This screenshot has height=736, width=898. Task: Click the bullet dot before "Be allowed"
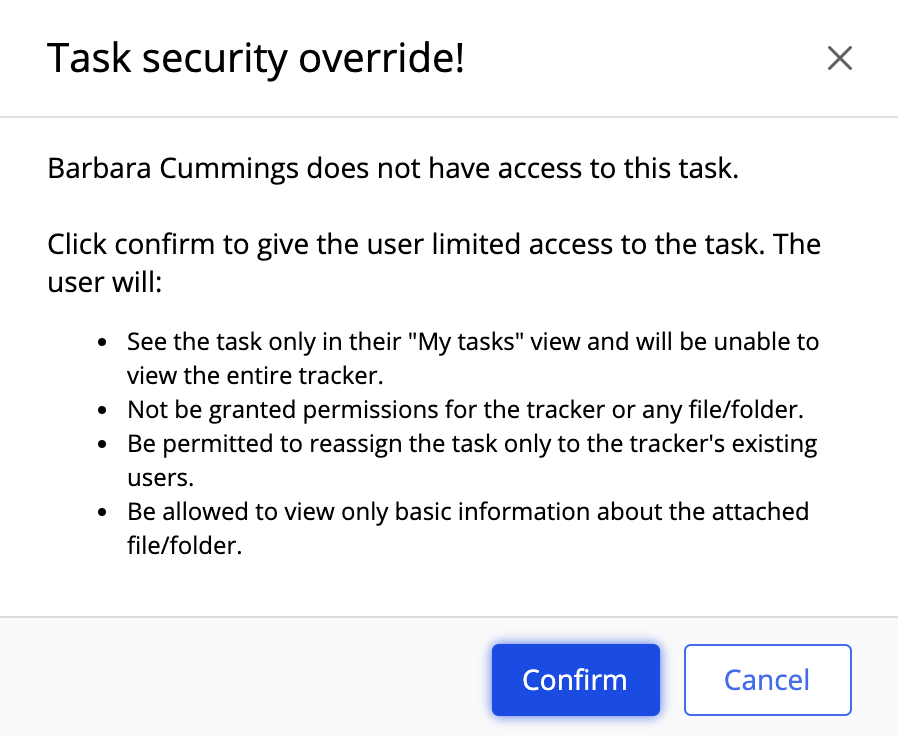click(102, 512)
